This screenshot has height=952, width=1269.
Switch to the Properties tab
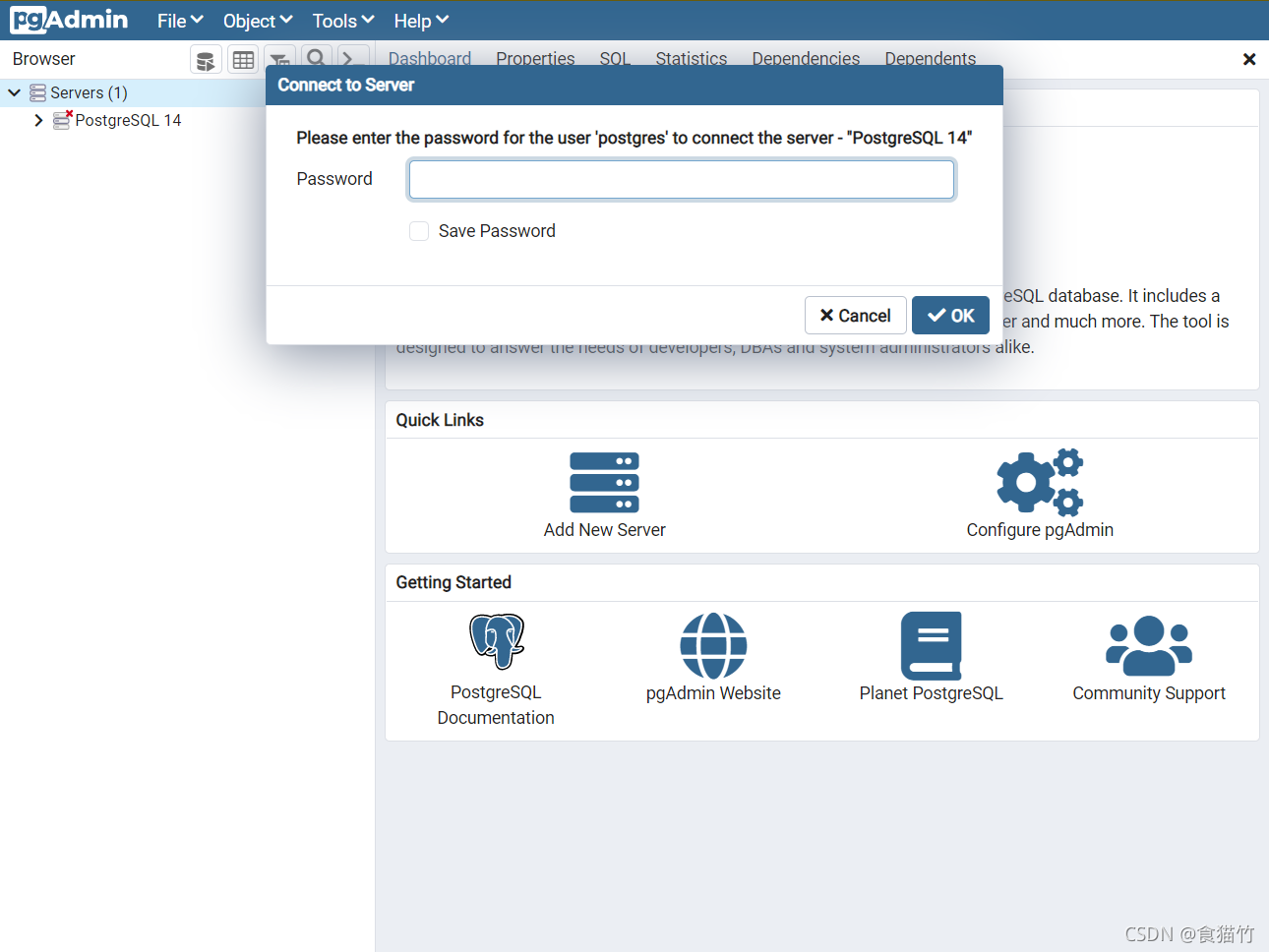535,58
